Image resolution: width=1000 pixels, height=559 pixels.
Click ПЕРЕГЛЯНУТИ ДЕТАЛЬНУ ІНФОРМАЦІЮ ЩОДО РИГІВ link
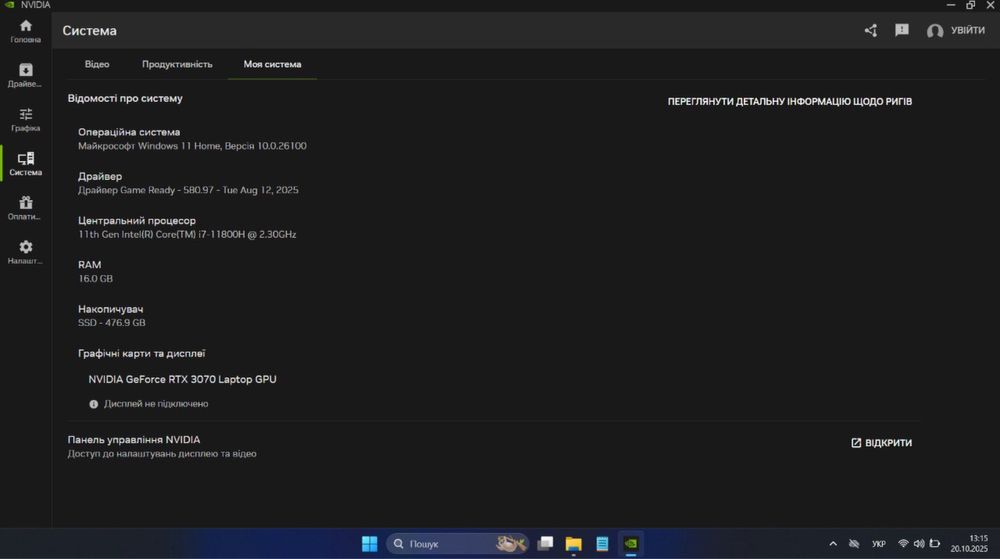[790, 101]
